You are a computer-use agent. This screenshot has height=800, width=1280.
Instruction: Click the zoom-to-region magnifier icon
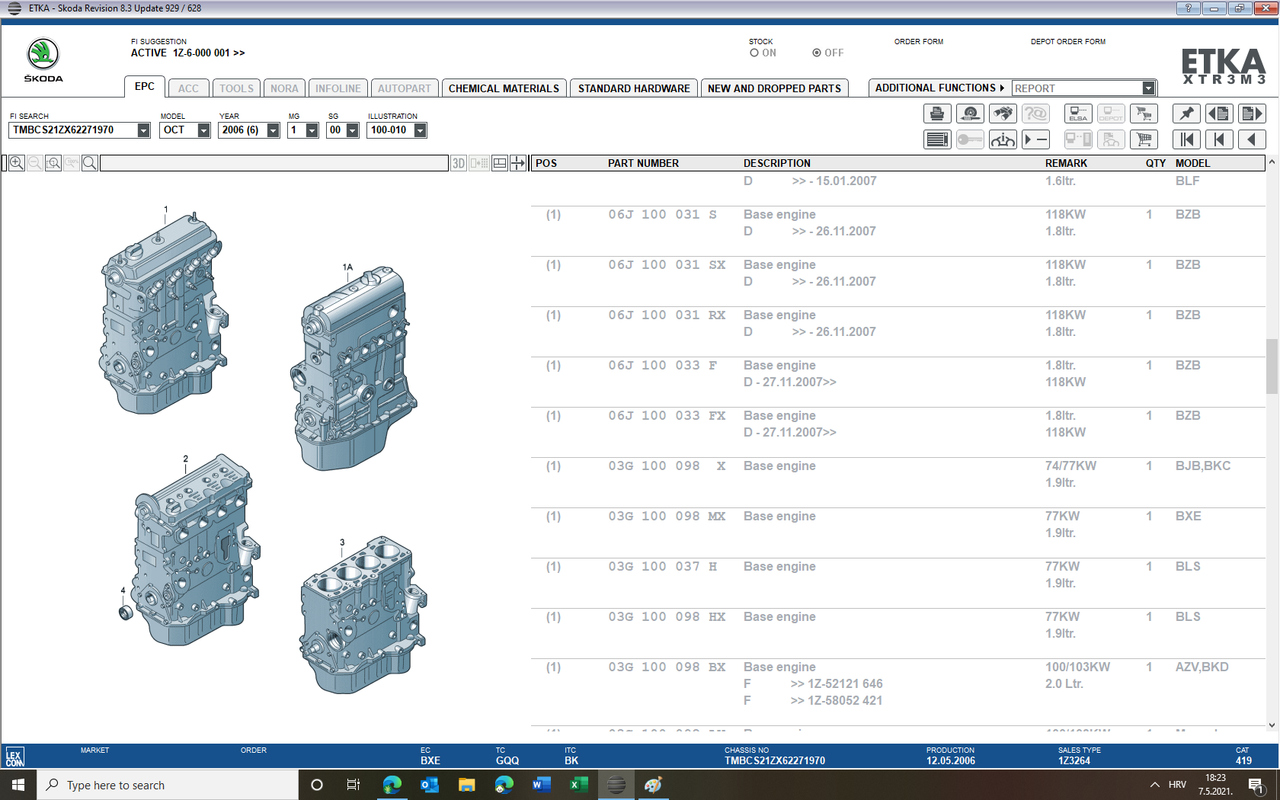tap(53, 163)
